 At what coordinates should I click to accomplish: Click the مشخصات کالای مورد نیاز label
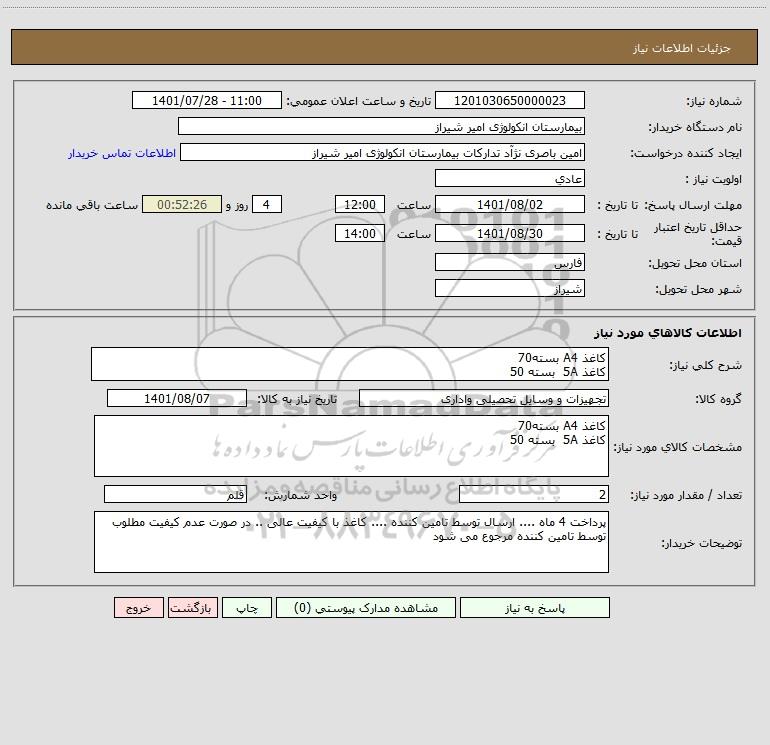[678, 447]
